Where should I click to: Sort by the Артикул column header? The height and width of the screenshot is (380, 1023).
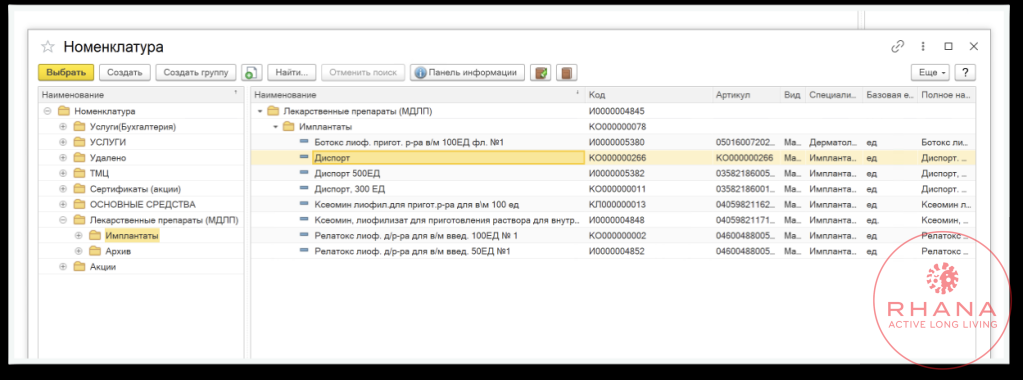pos(746,95)
